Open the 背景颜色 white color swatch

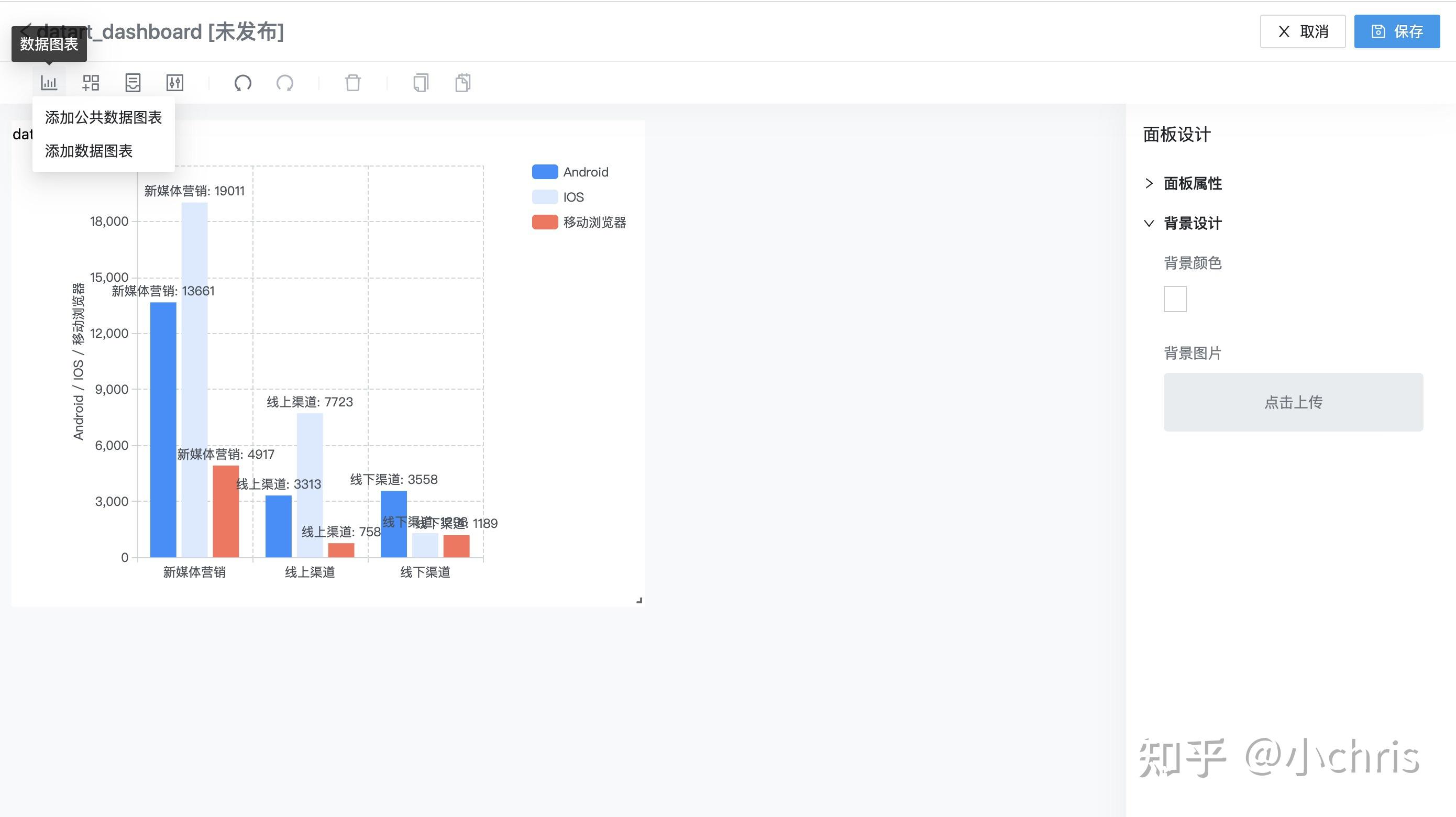coord(1175,299)
